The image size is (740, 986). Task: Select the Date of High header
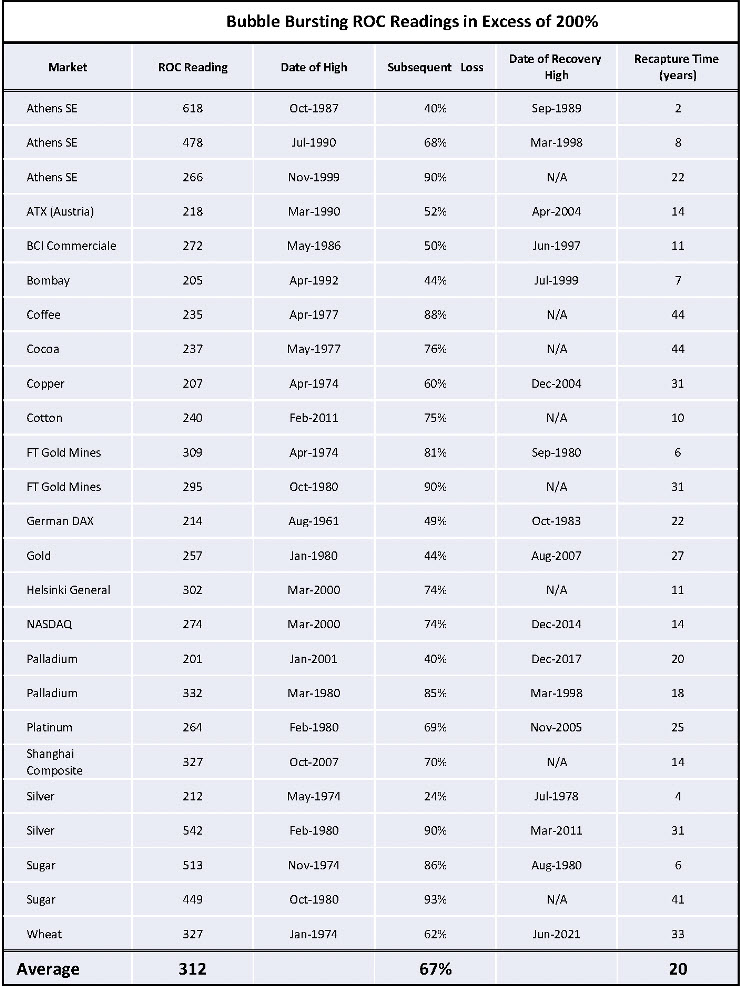click(314, 67)
